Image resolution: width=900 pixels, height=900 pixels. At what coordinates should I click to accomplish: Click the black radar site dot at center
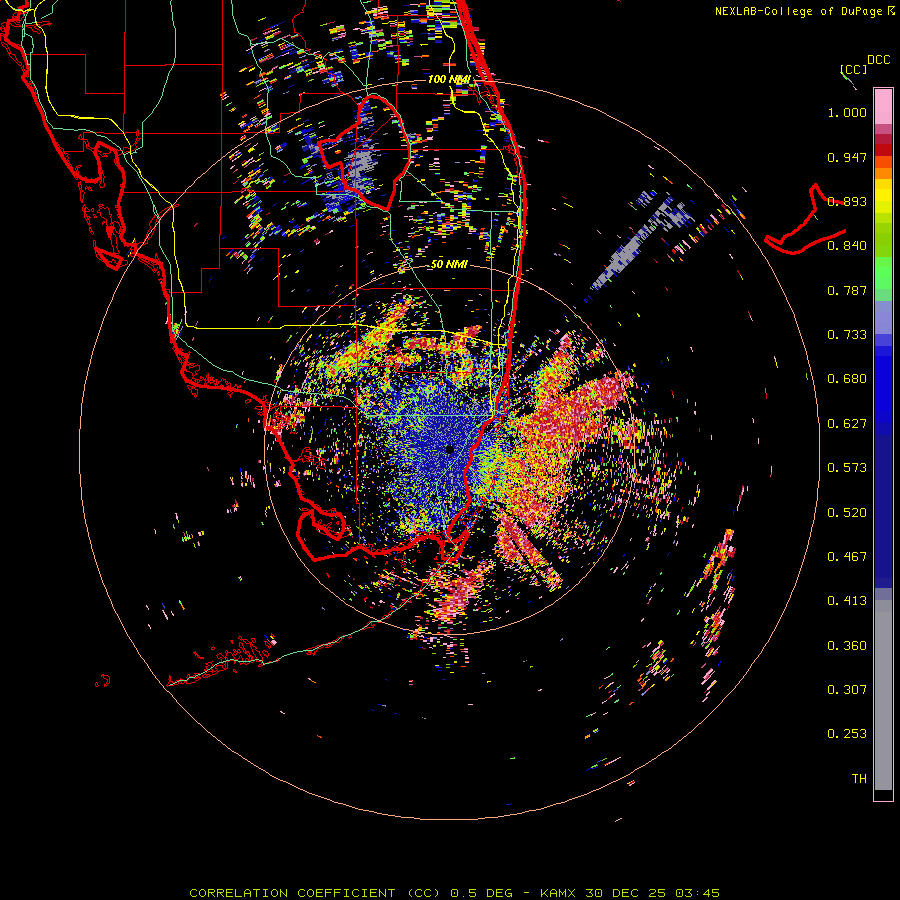point(450,450)
